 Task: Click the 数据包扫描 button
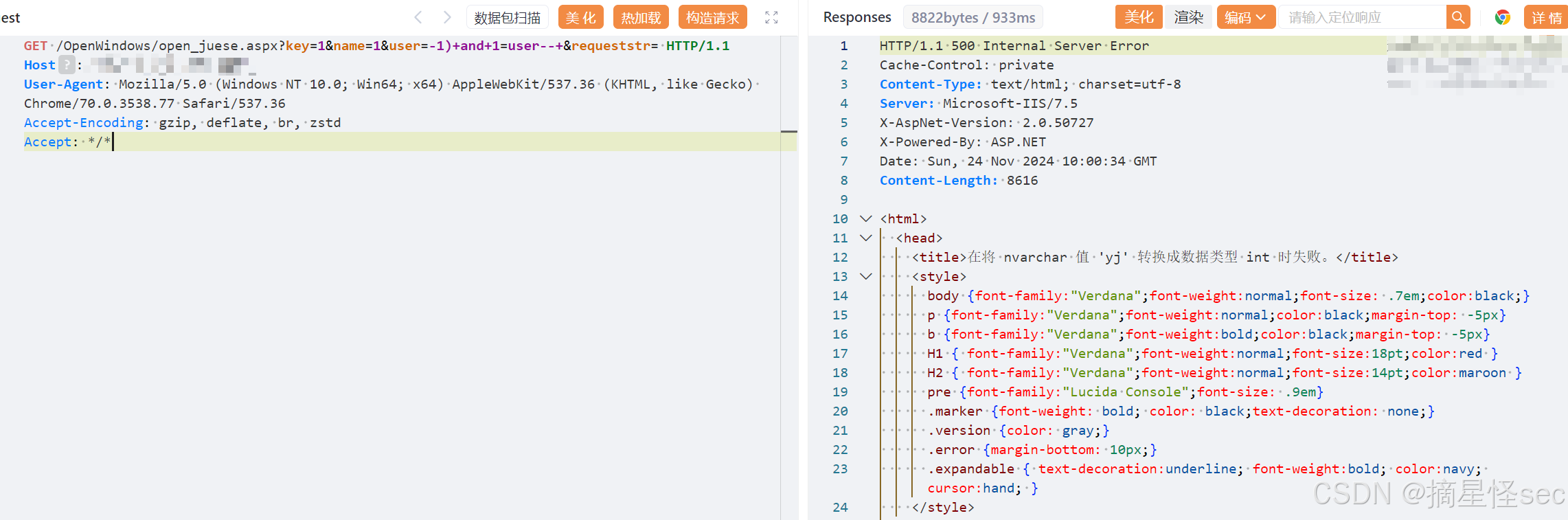[507, 17]
